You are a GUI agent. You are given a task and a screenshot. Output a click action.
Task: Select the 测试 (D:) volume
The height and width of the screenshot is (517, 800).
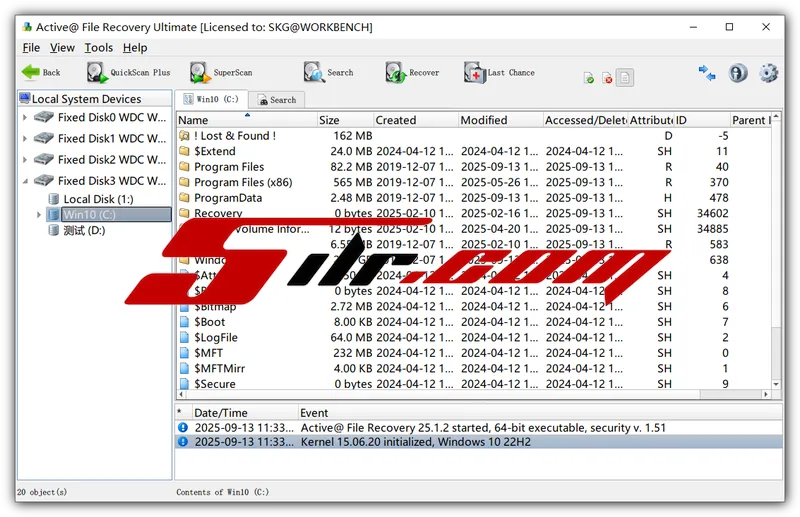77,230
